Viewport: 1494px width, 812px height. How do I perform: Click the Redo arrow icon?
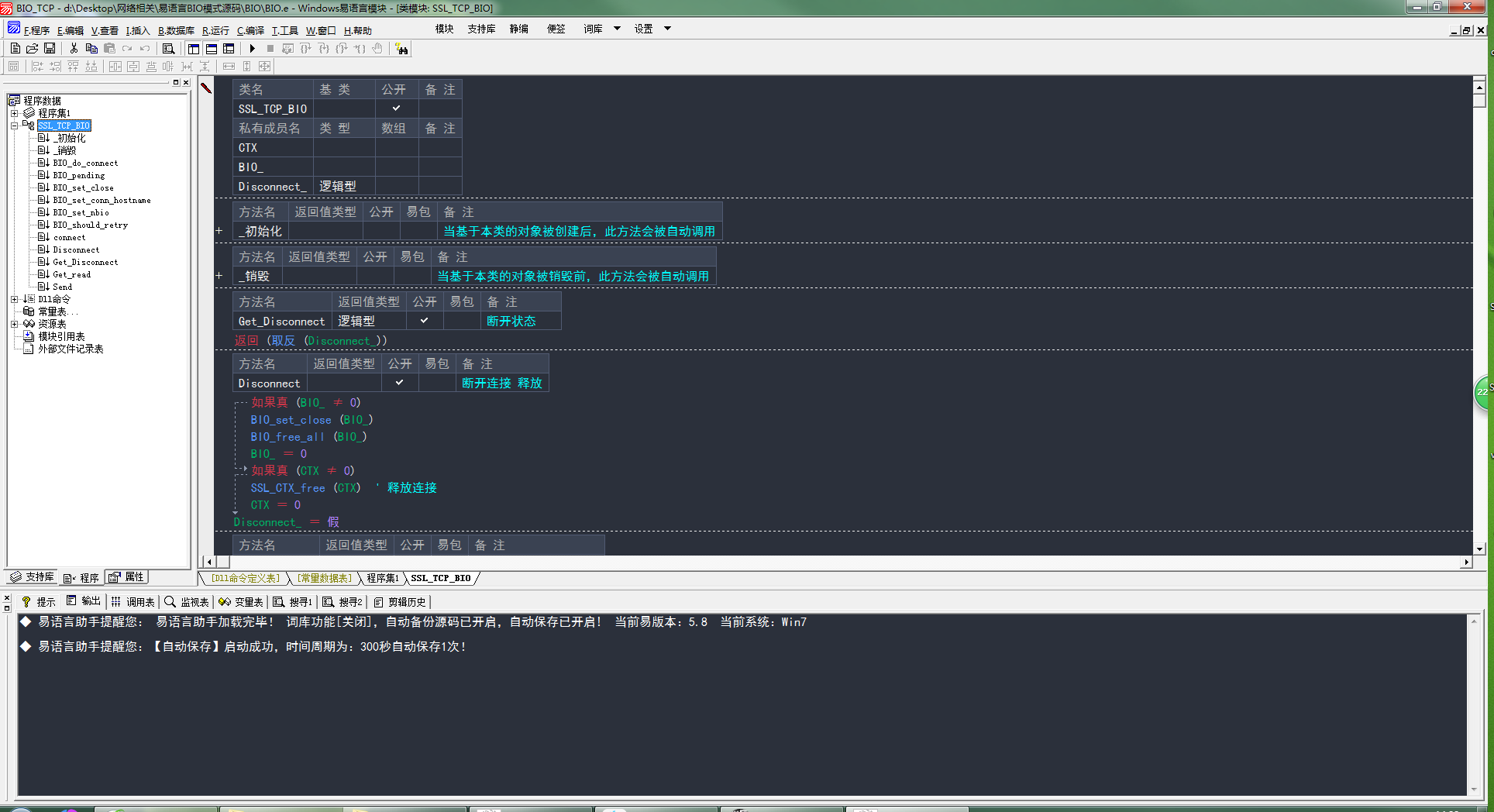tap(127, 48)
